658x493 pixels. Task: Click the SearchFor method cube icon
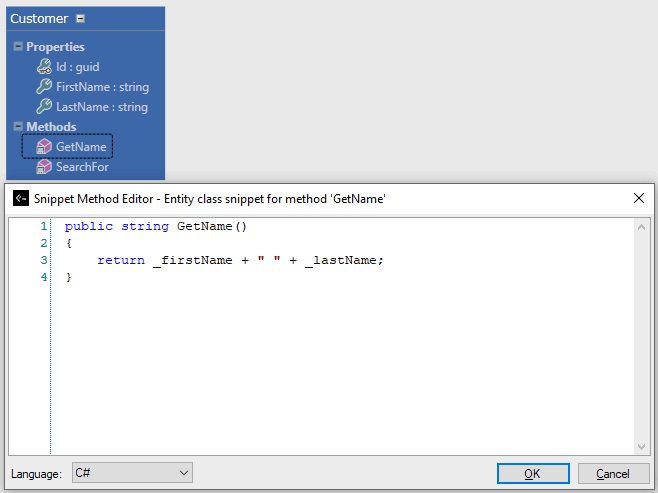point(43,167)
